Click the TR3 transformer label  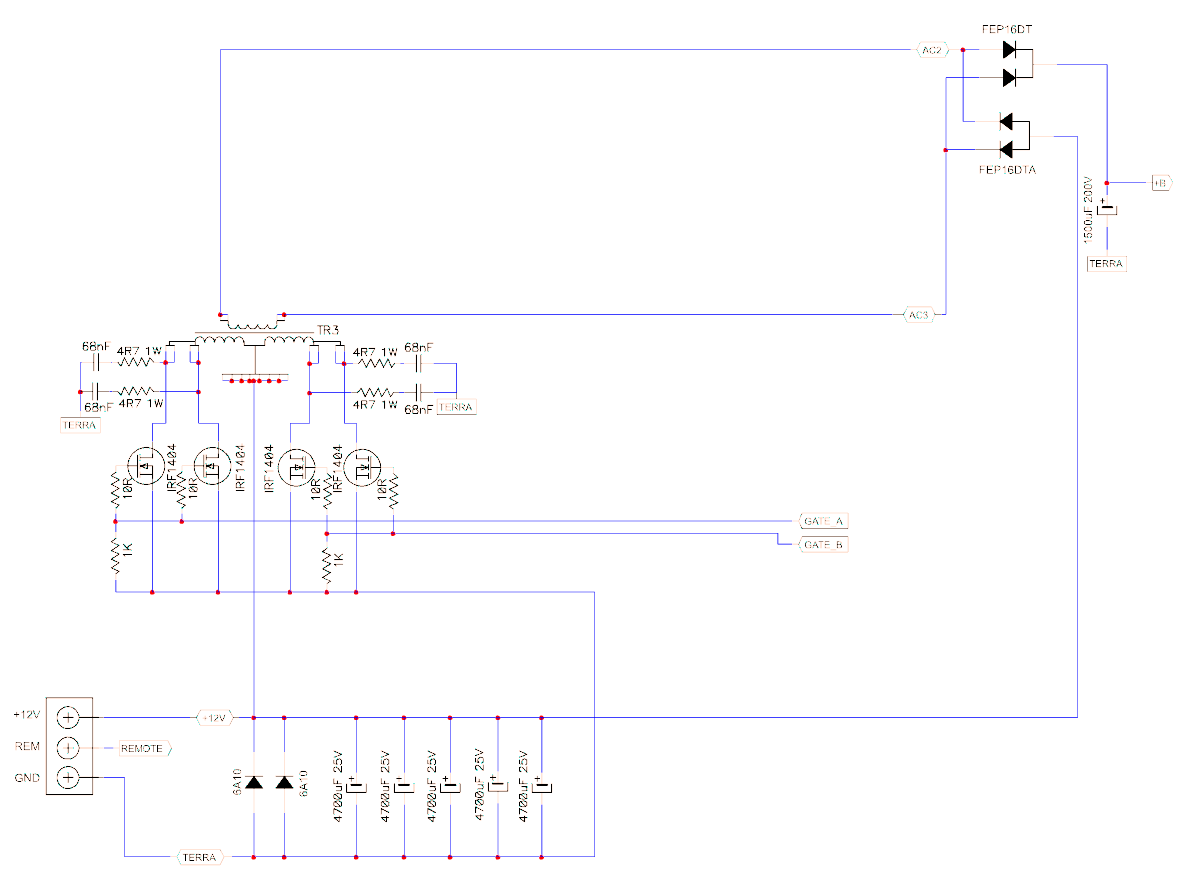(328, 330)
